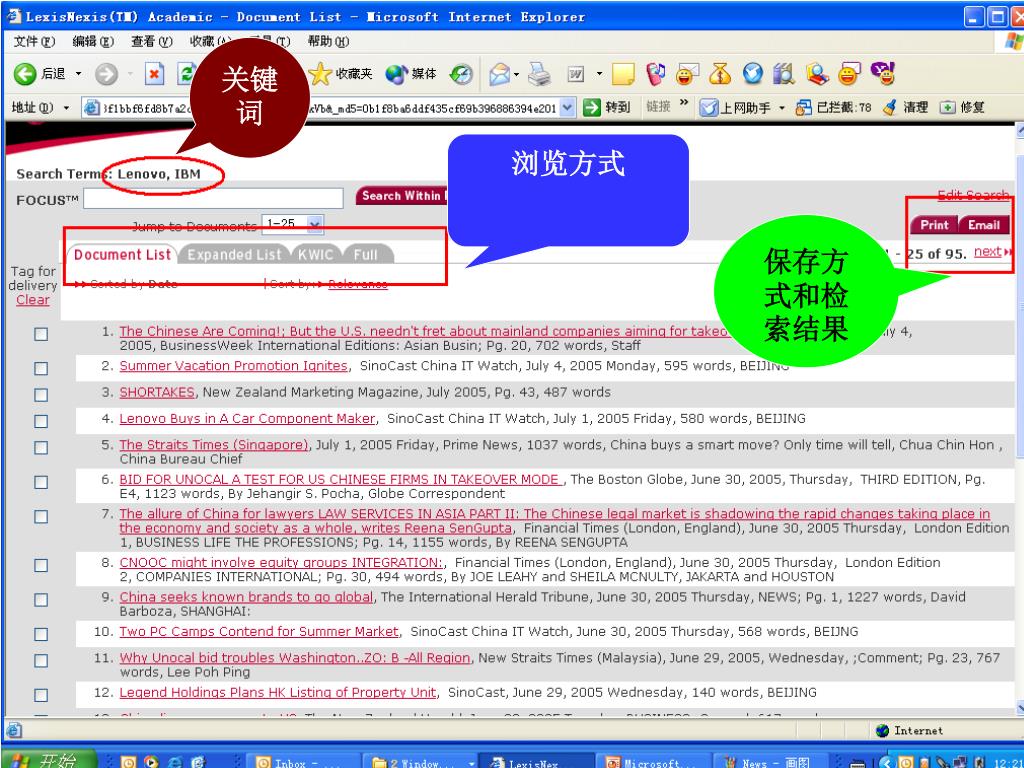1024x768 pixels.
Task: Click the printer icon in toolbar
Action: click(x=539, y=74)
